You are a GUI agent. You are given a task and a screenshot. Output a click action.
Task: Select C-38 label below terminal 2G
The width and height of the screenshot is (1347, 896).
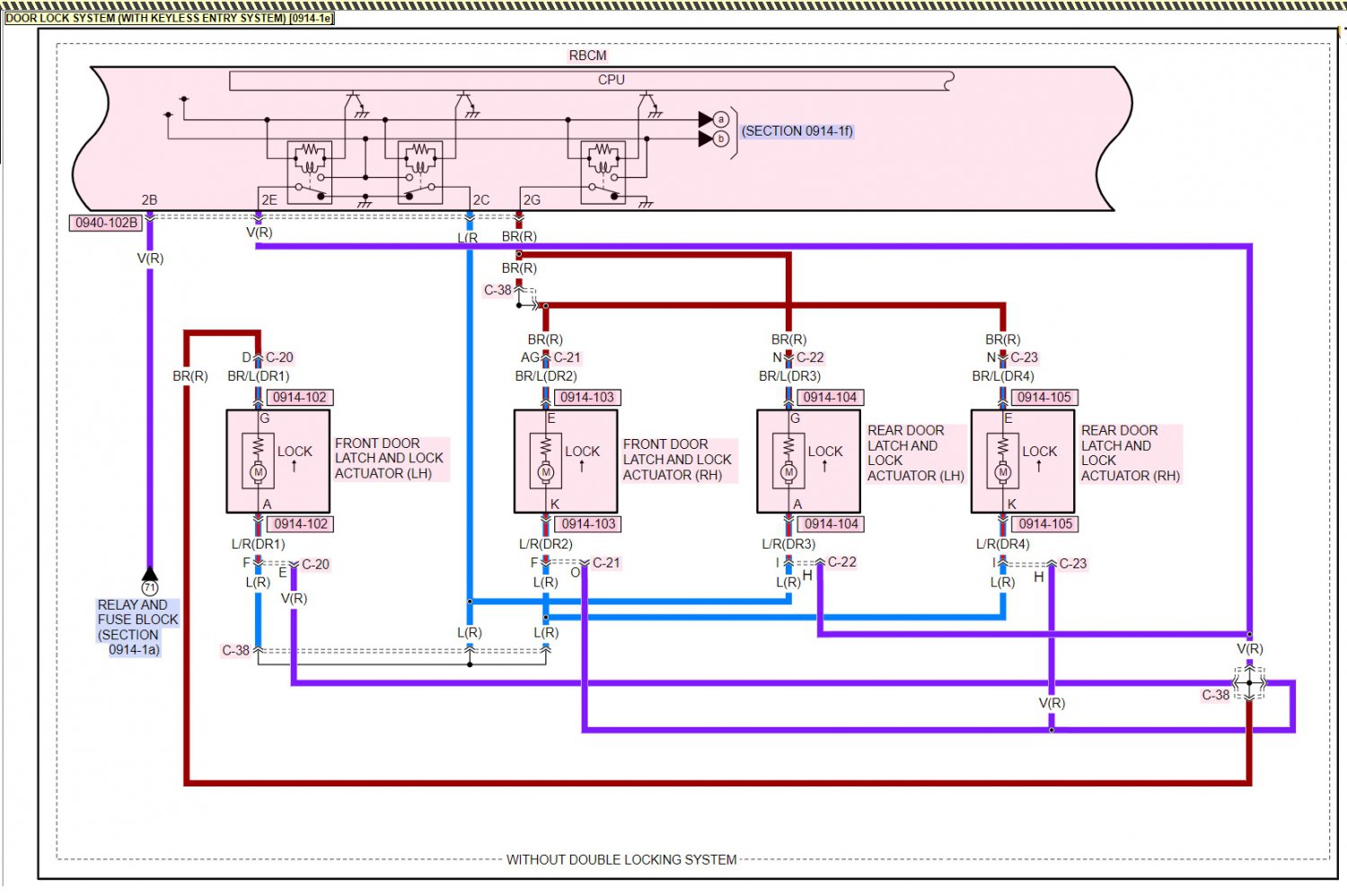tap(497, 290)
